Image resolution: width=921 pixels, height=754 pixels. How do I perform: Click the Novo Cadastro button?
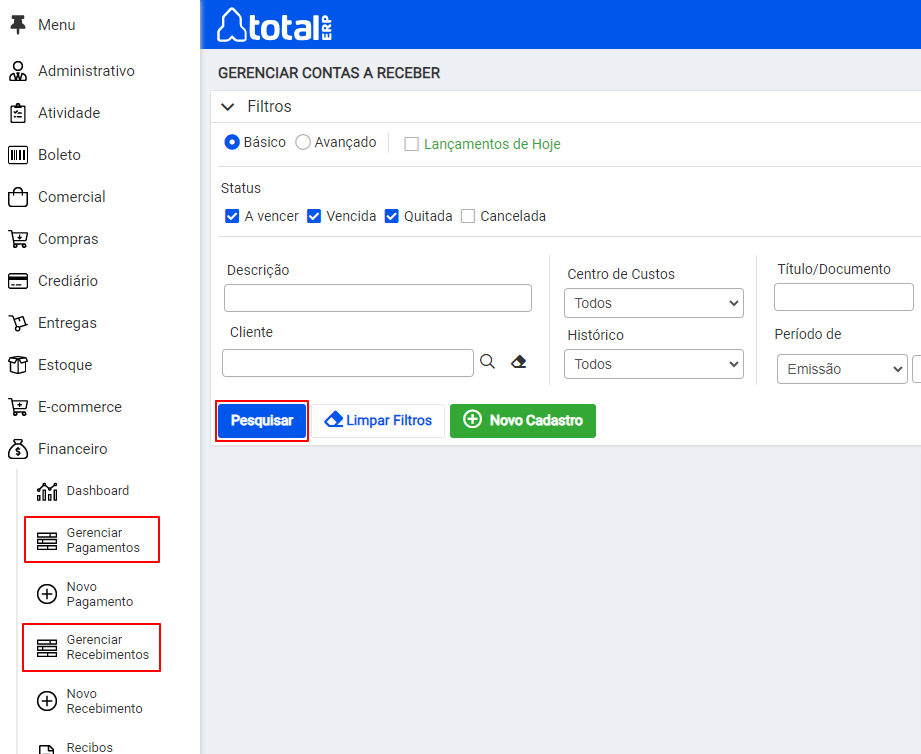(x=523, y=420)
